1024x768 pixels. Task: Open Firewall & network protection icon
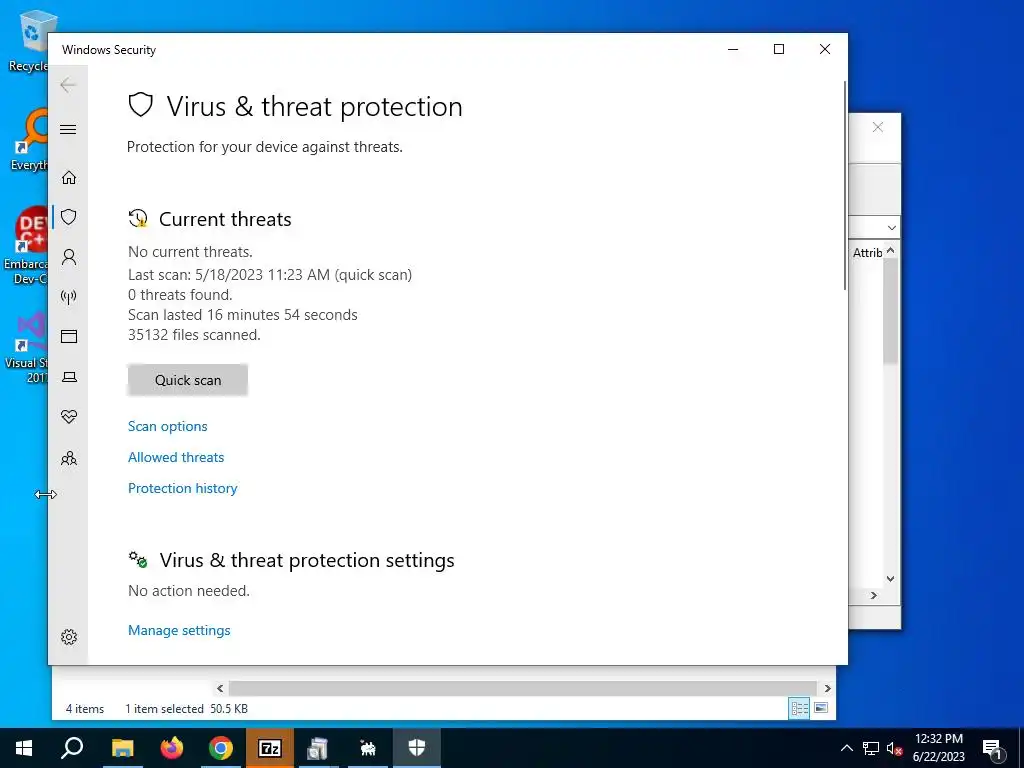[69, 297]
